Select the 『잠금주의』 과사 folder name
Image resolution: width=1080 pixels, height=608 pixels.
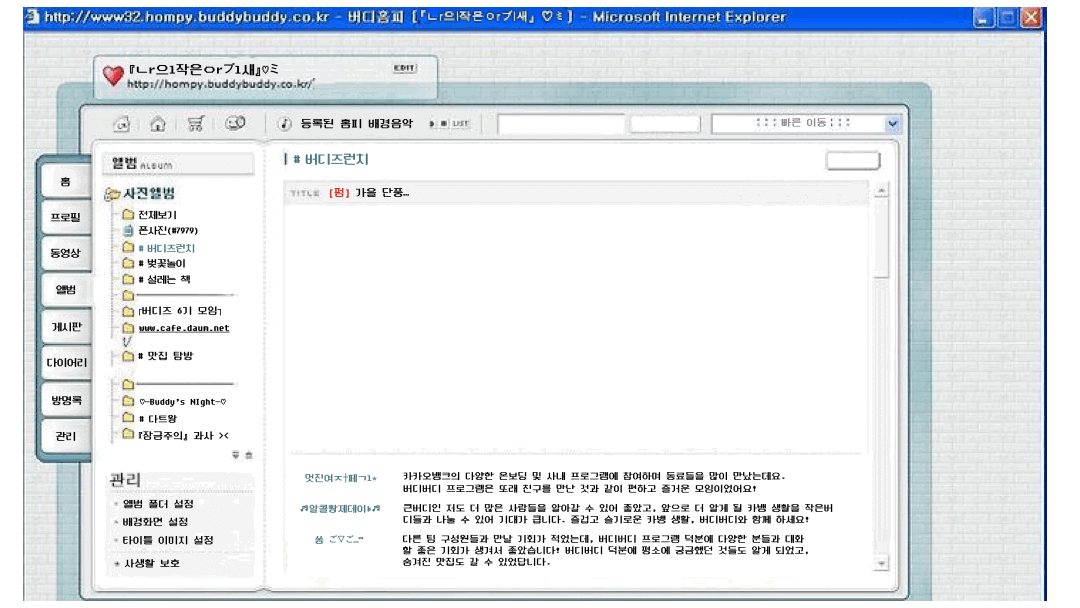click(183, 435)
